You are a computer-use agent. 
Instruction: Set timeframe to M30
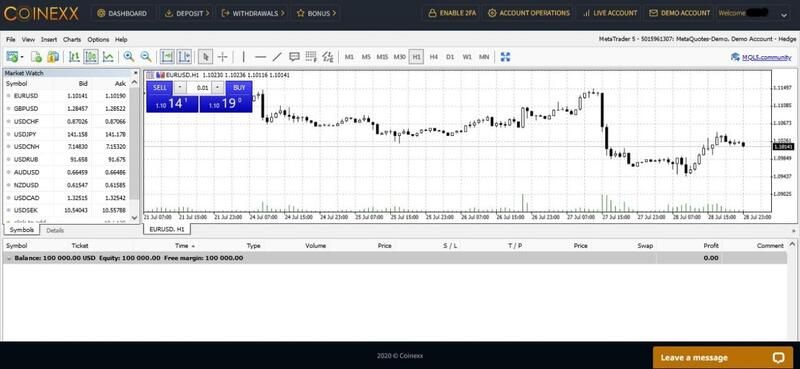tap(399, 57)
